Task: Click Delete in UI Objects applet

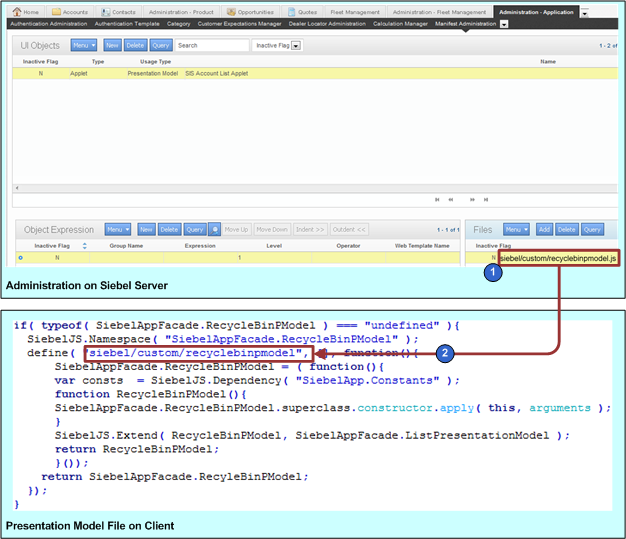Action: point(135,45)
